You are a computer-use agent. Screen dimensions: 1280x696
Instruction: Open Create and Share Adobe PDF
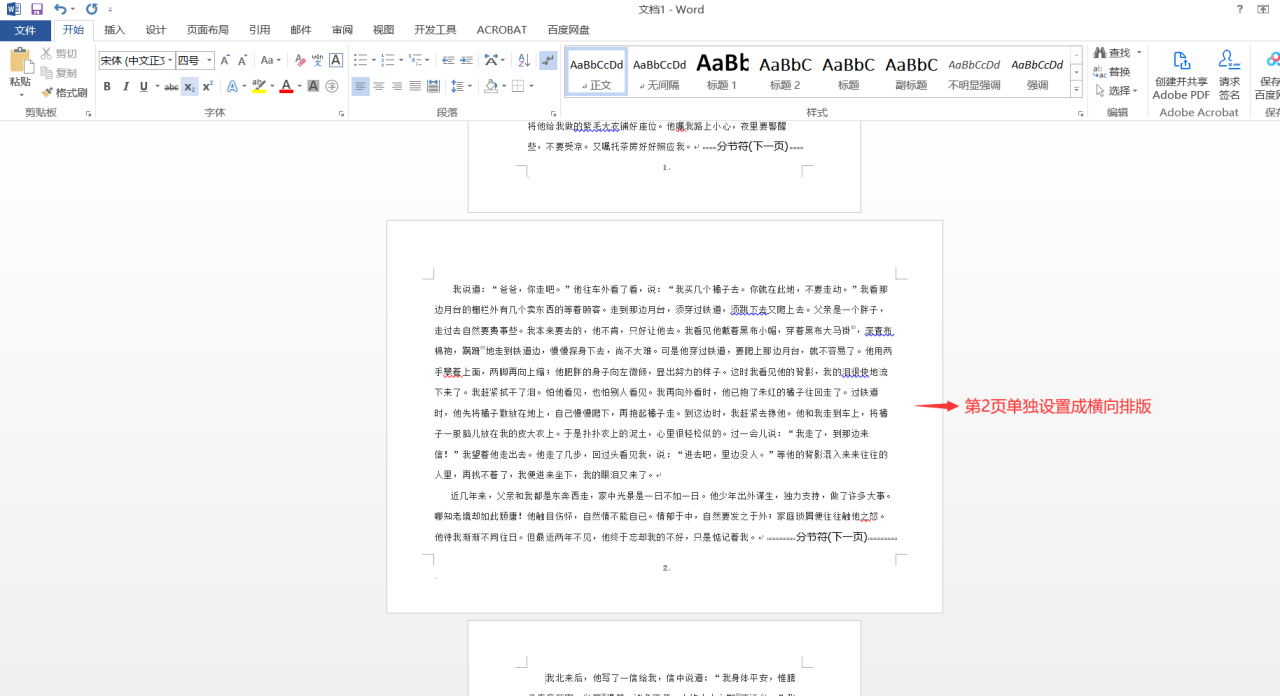click(1181, 74)
